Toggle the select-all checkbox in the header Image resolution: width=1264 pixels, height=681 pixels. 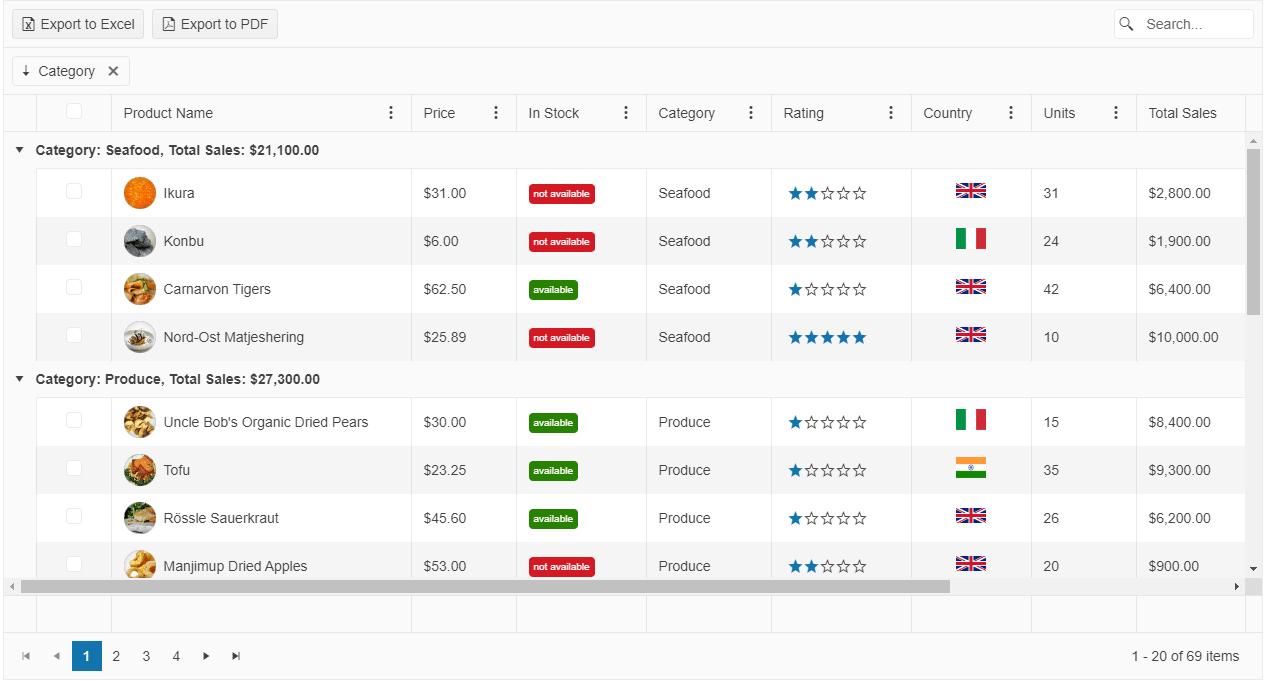[x=73, y=111]
